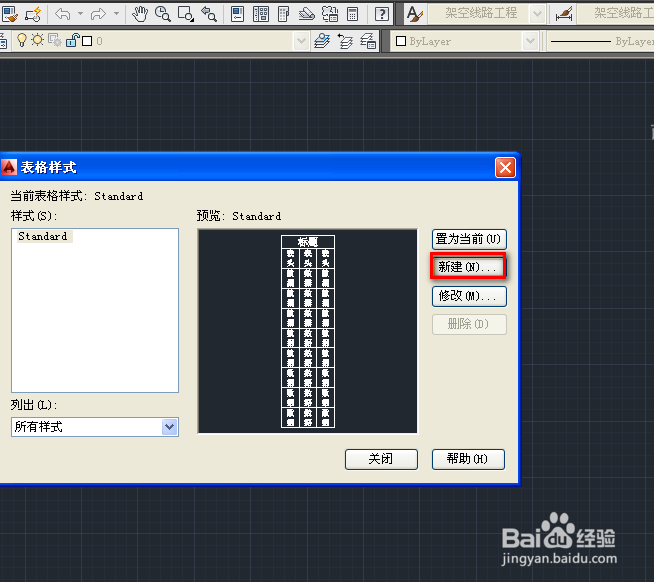The height and width of the screenshot is (582, 654).
Task: Select the Zoom Realtime tool
Action: 163,14
